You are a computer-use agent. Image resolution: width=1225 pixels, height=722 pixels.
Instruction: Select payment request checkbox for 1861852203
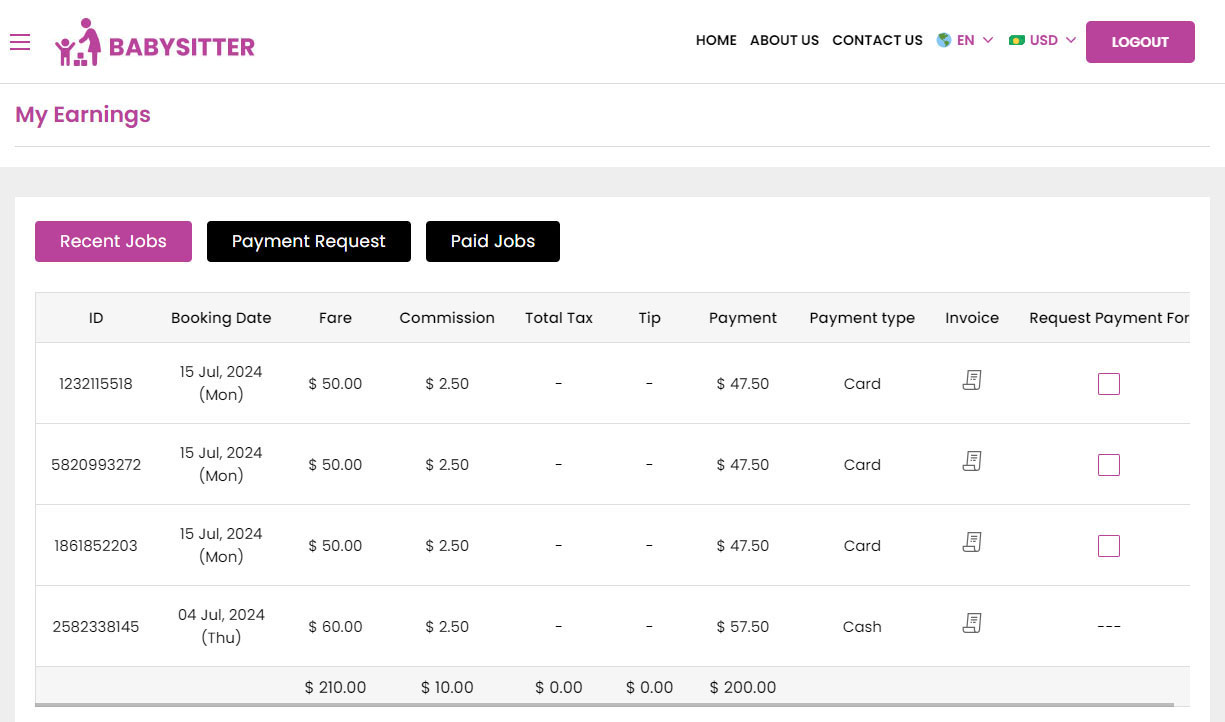pos(1108,546)
